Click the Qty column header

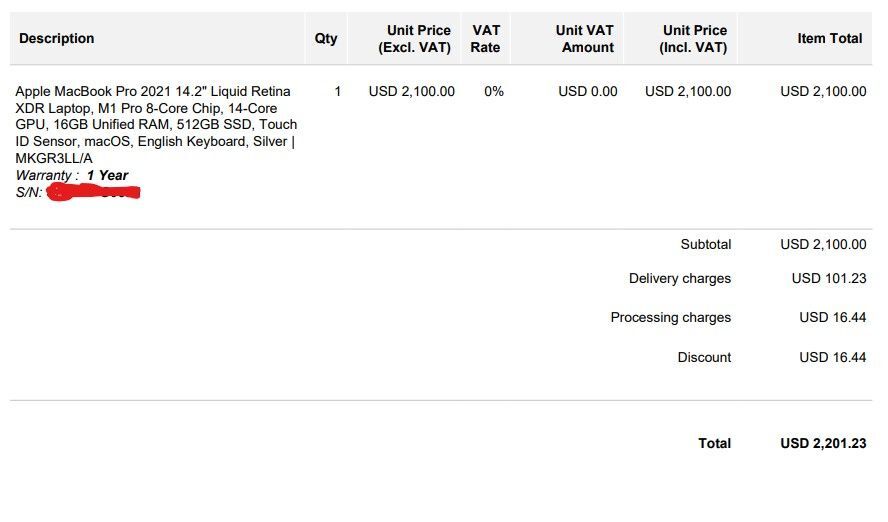(326, 38)
